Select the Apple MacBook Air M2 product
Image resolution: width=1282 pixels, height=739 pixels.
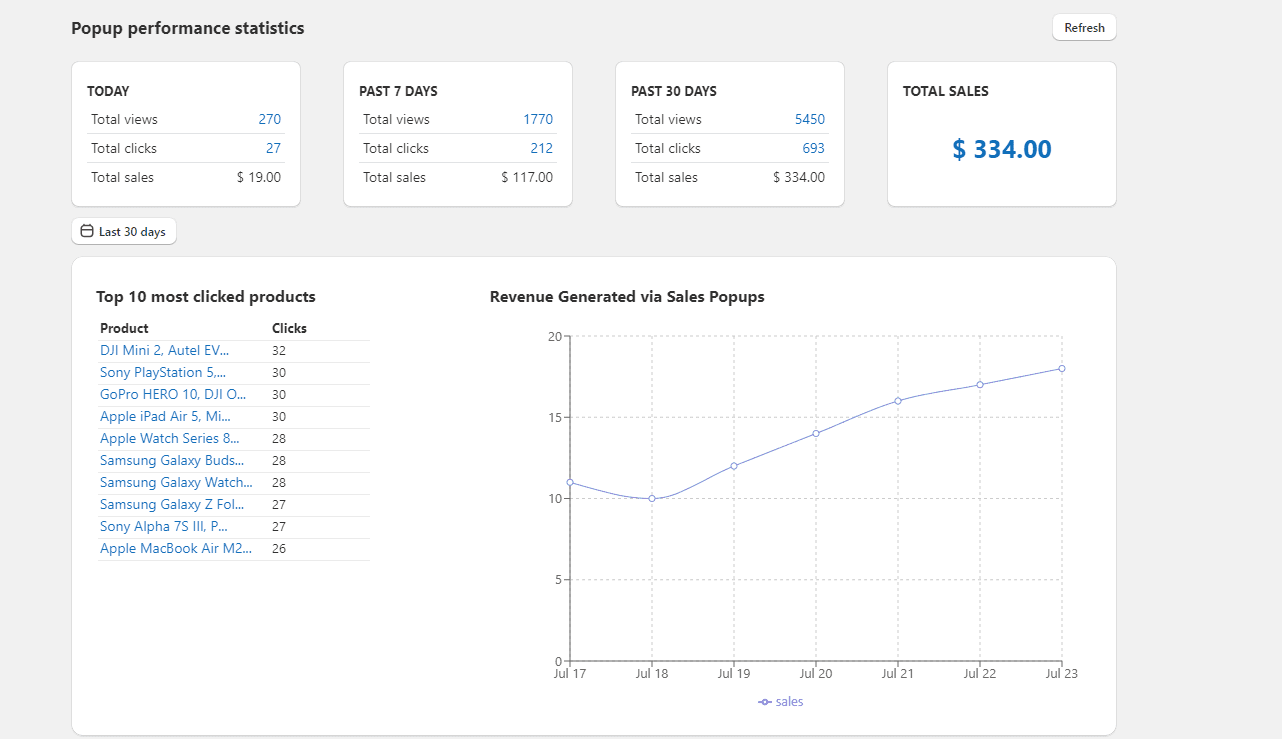(x=176, y=548)
